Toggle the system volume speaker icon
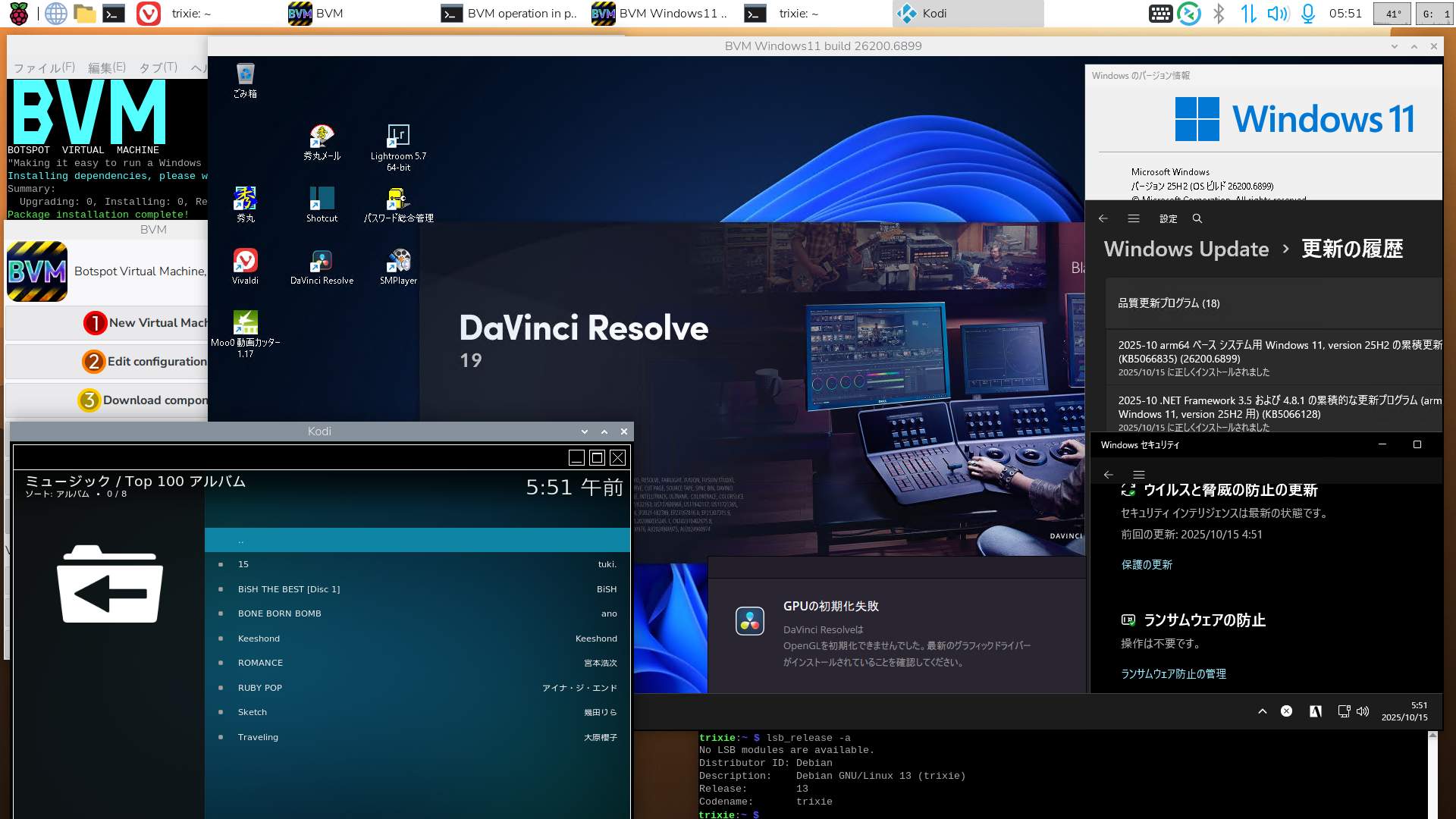The width and height of the screenshot is (1456, 819). (x=1278, y=14)
